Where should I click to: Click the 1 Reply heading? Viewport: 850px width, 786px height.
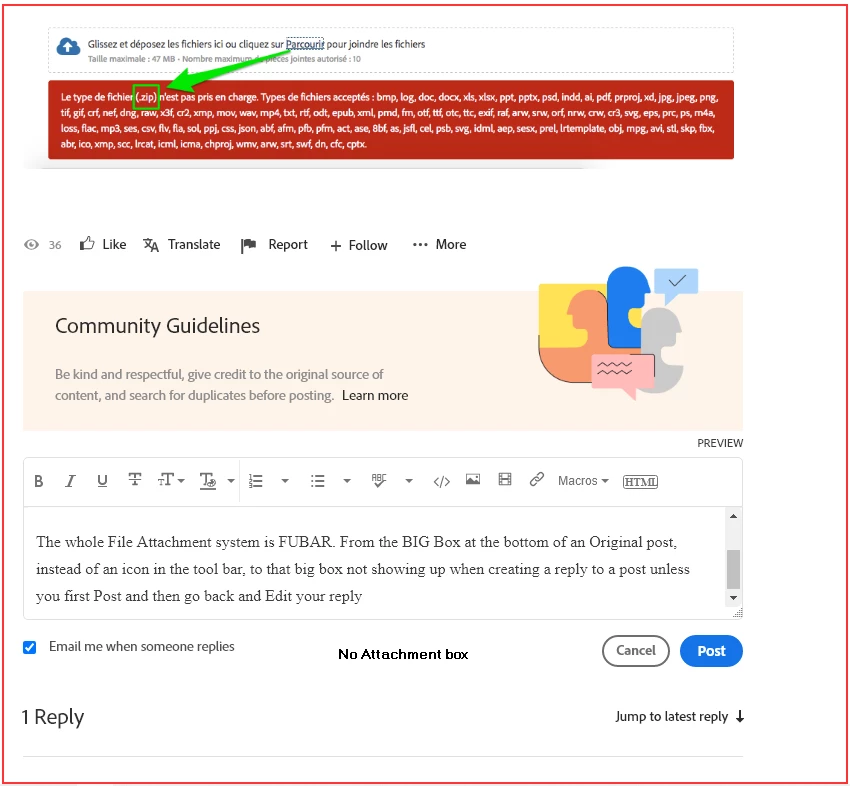tap(53, 717)
